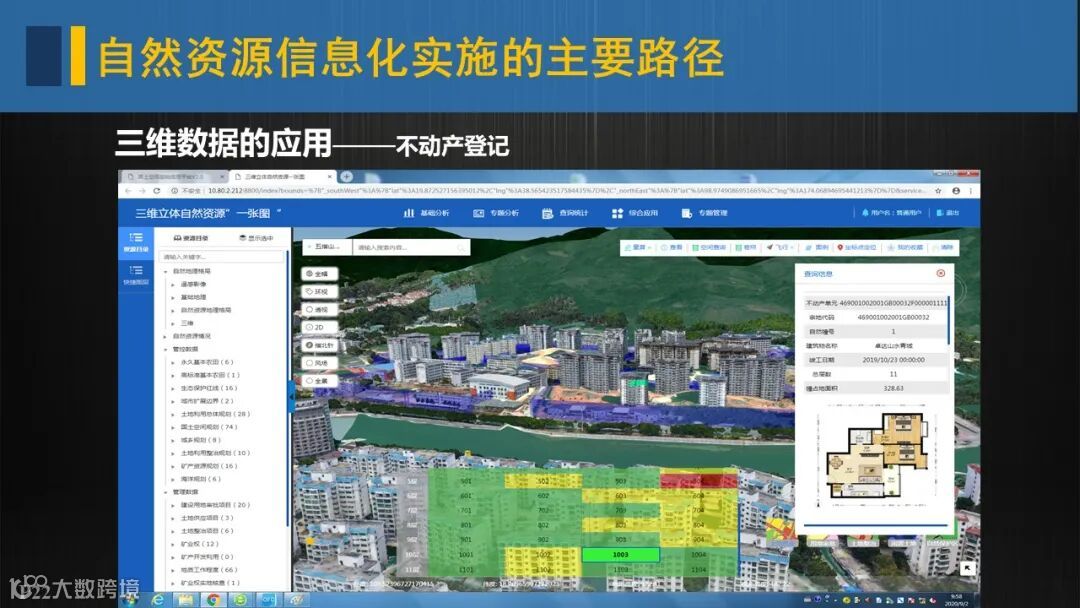Switch to the 显示选中 panel tab
The width and height of the screenshot is (1080, 608).
point(256,238)
